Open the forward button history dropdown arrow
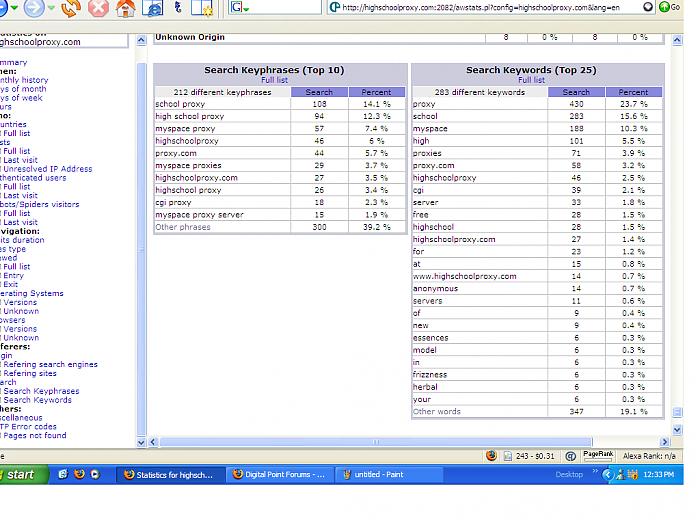Image resolution: width=700 pixels, height=525 pixels. pyautogui.click(x=51, y=8)
